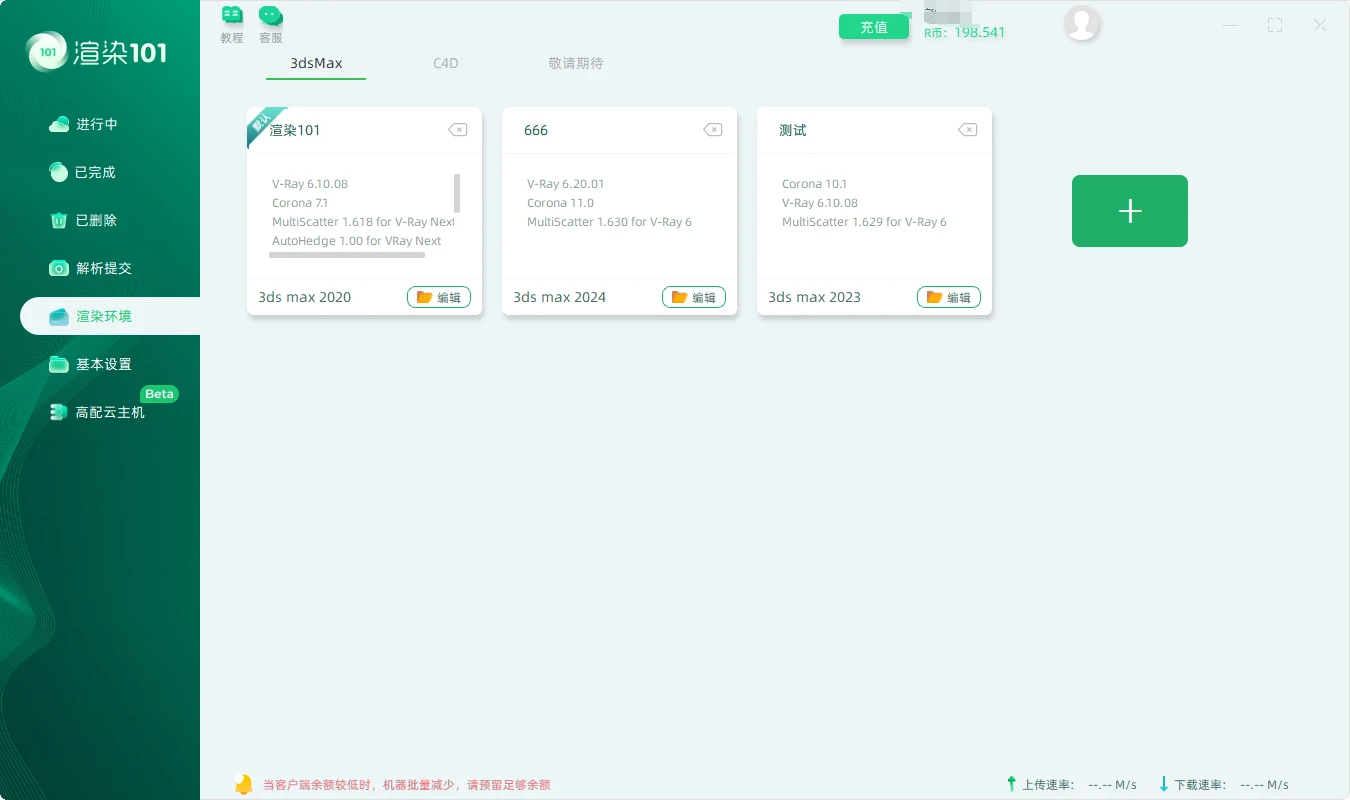Viewport: 1350px width, 800px height.
Task: Click AutoHedge 1.00 for VRay Next
Action: tap(356, 241)
